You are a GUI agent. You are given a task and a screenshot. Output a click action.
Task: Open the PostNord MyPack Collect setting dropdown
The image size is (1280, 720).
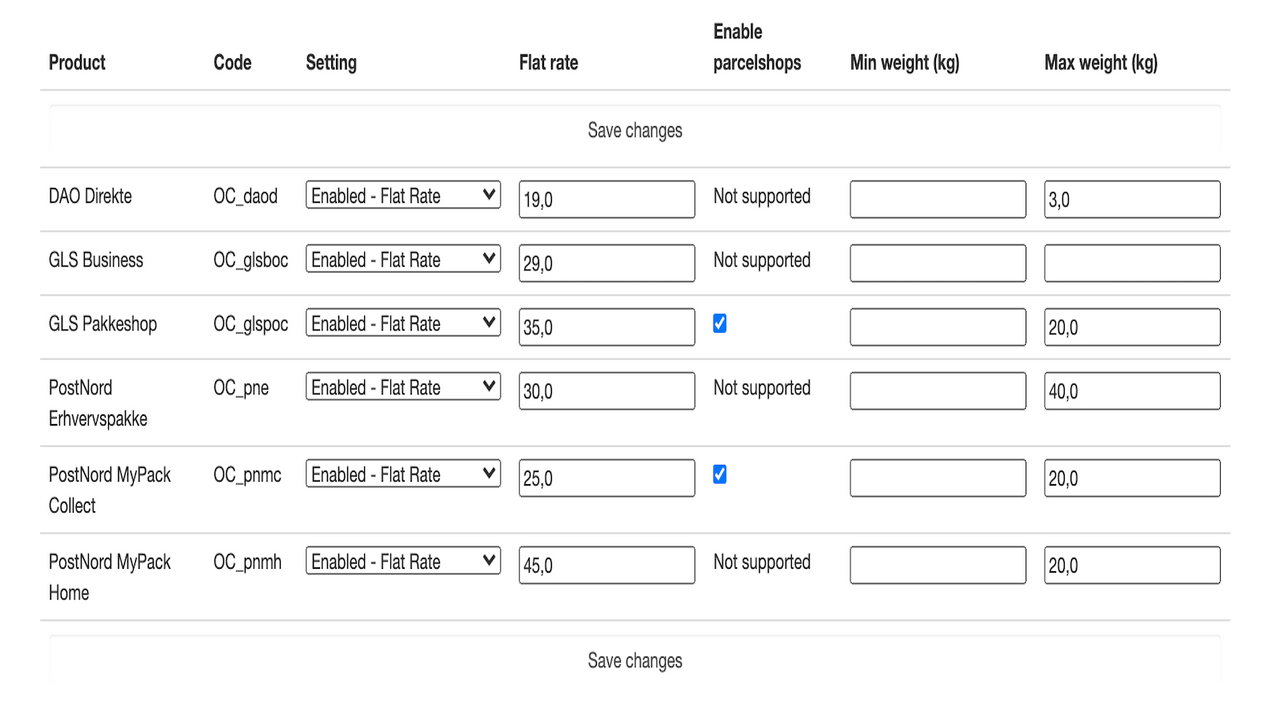coord(402,473)
